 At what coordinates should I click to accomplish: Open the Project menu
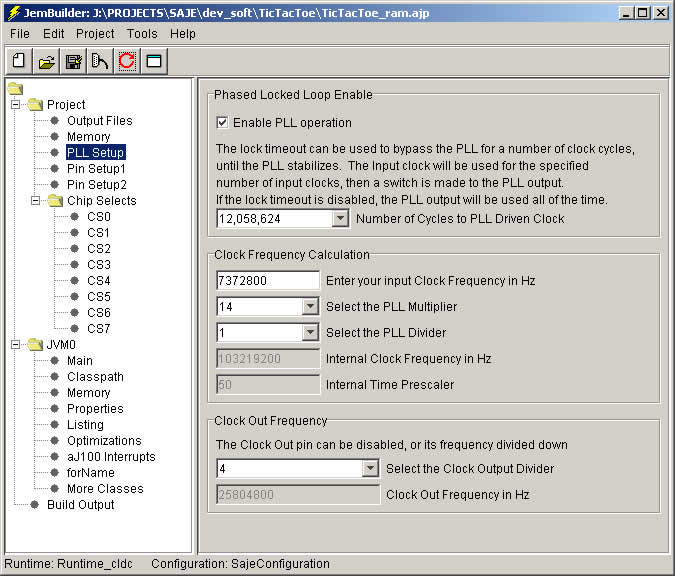(95, 33)
